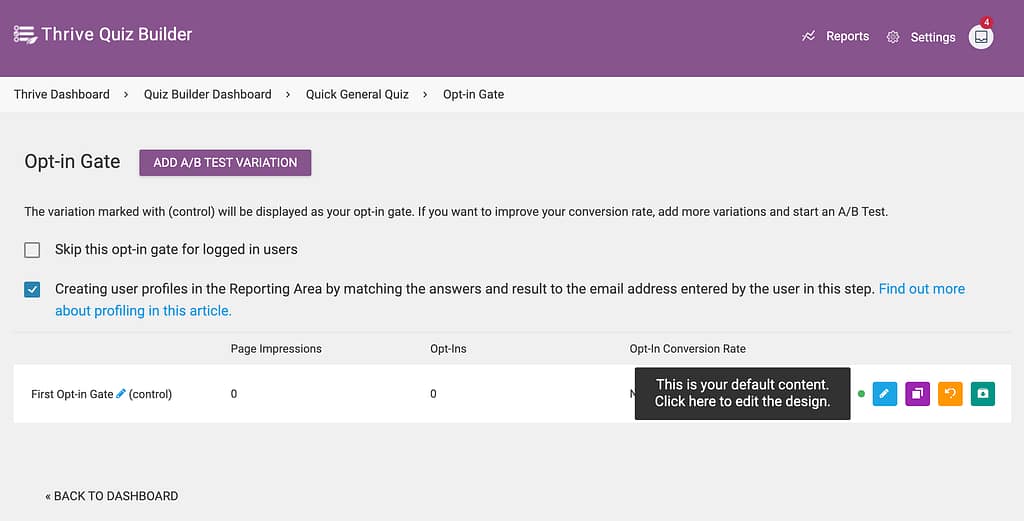Open the Settings menu item
Viewport: 1024px width, 521px height.
point(933,37)
